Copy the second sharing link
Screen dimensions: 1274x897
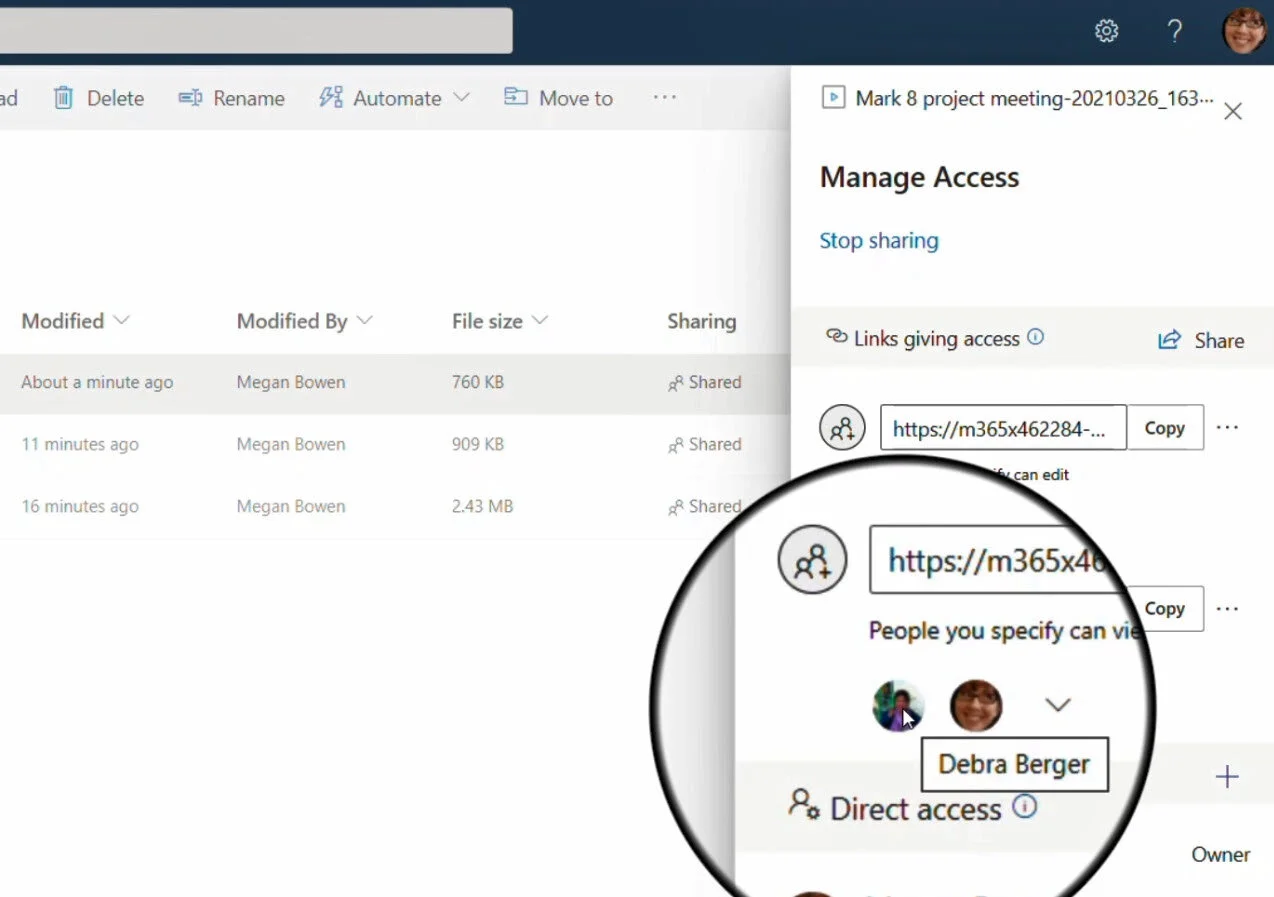click(x=1164, y=608)
